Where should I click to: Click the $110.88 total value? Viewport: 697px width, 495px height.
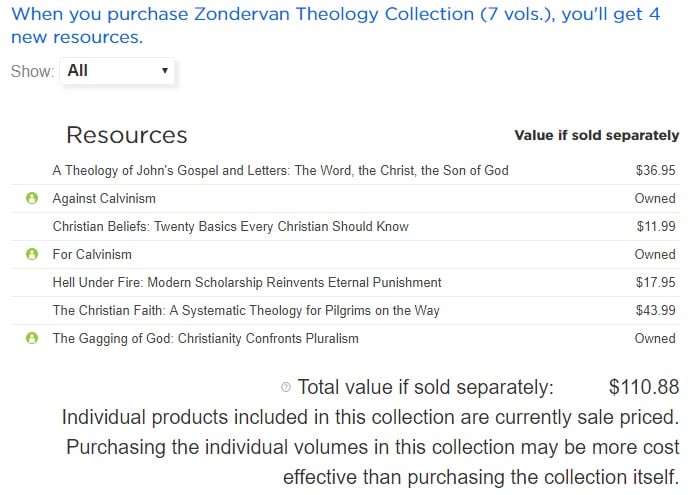[x=644, y=387]
